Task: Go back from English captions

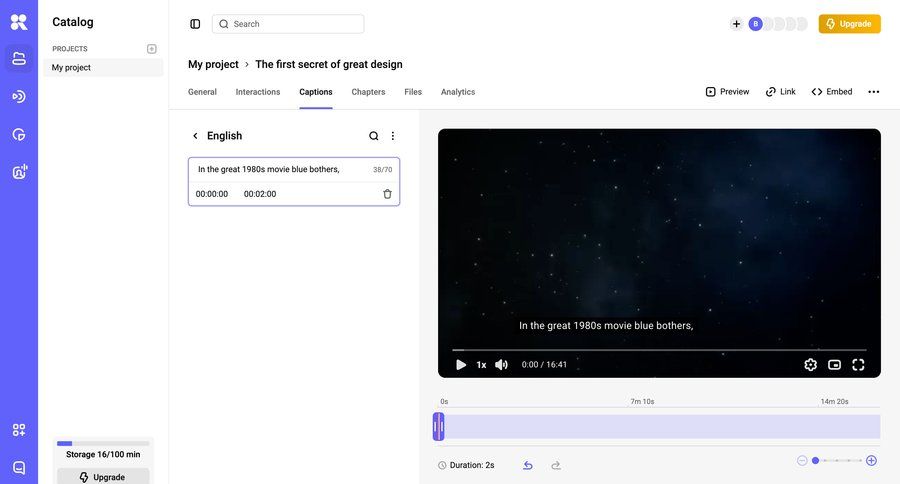Action: [195, 136]
